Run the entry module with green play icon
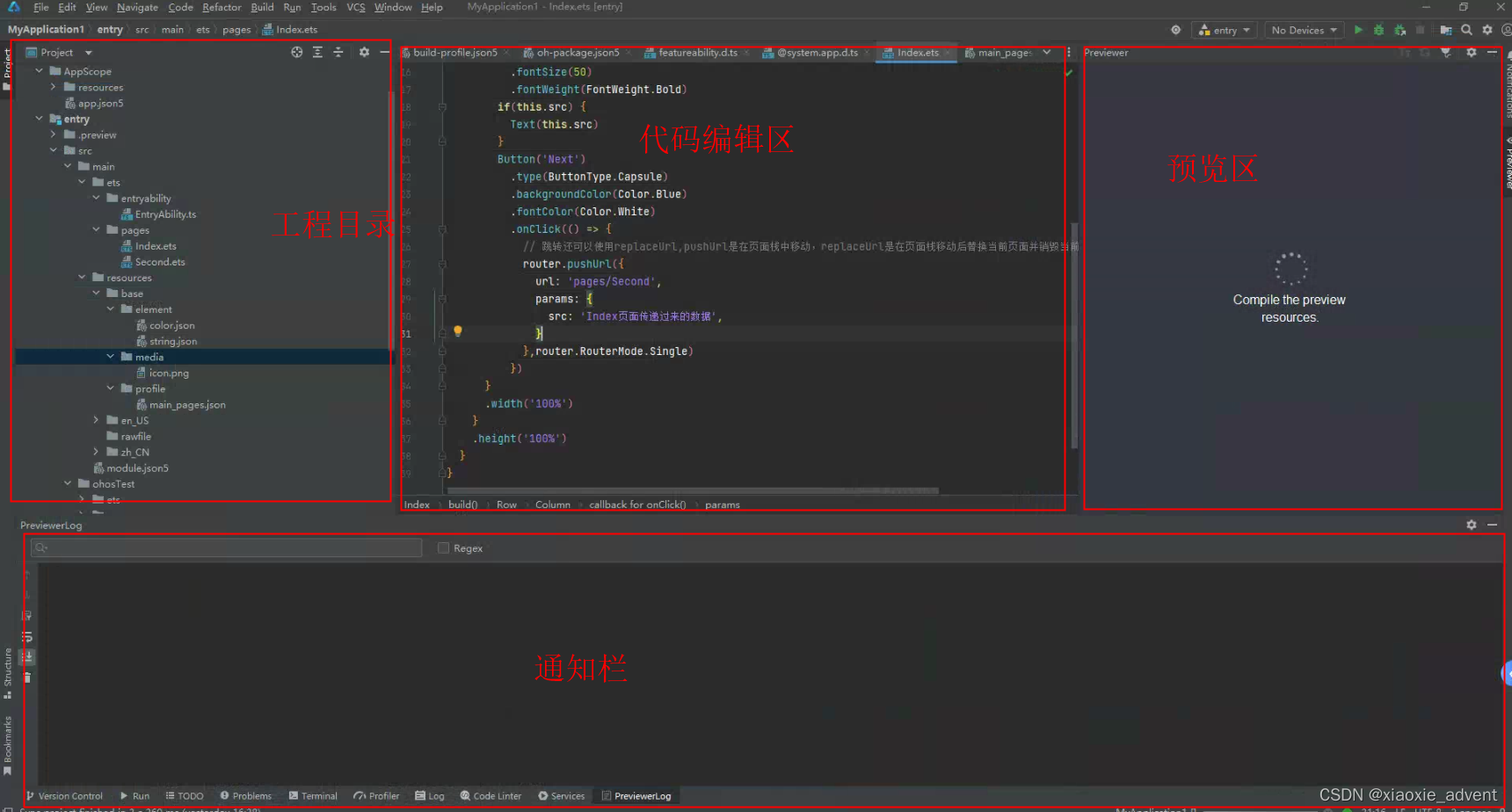 click(1358, 30)
